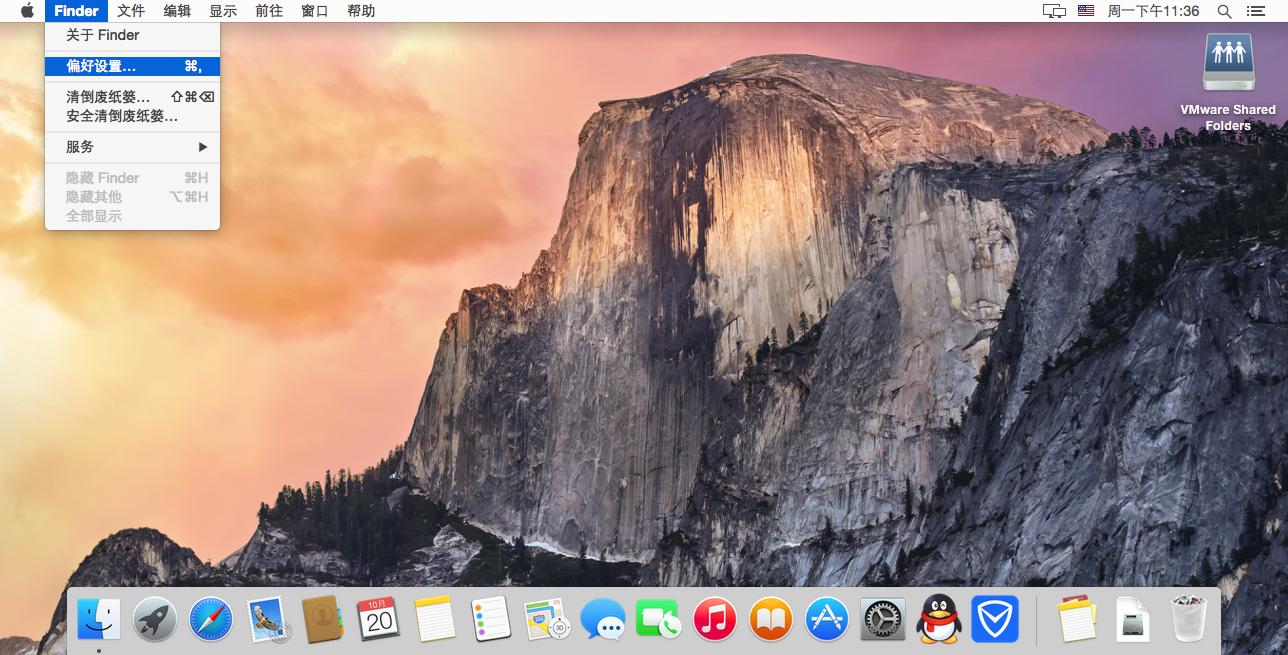
Task: Launch FaceTime from the Dock
Action: [x=658, y=619]
